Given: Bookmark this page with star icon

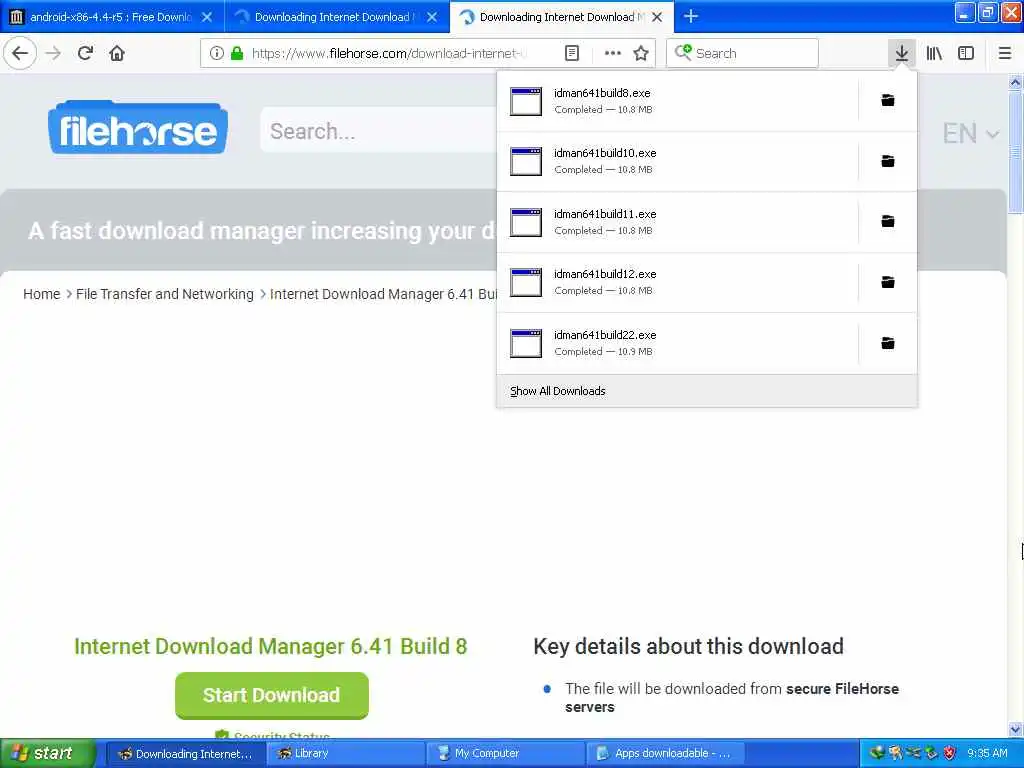Looking at the screenshot, I should tap(641, 53).
